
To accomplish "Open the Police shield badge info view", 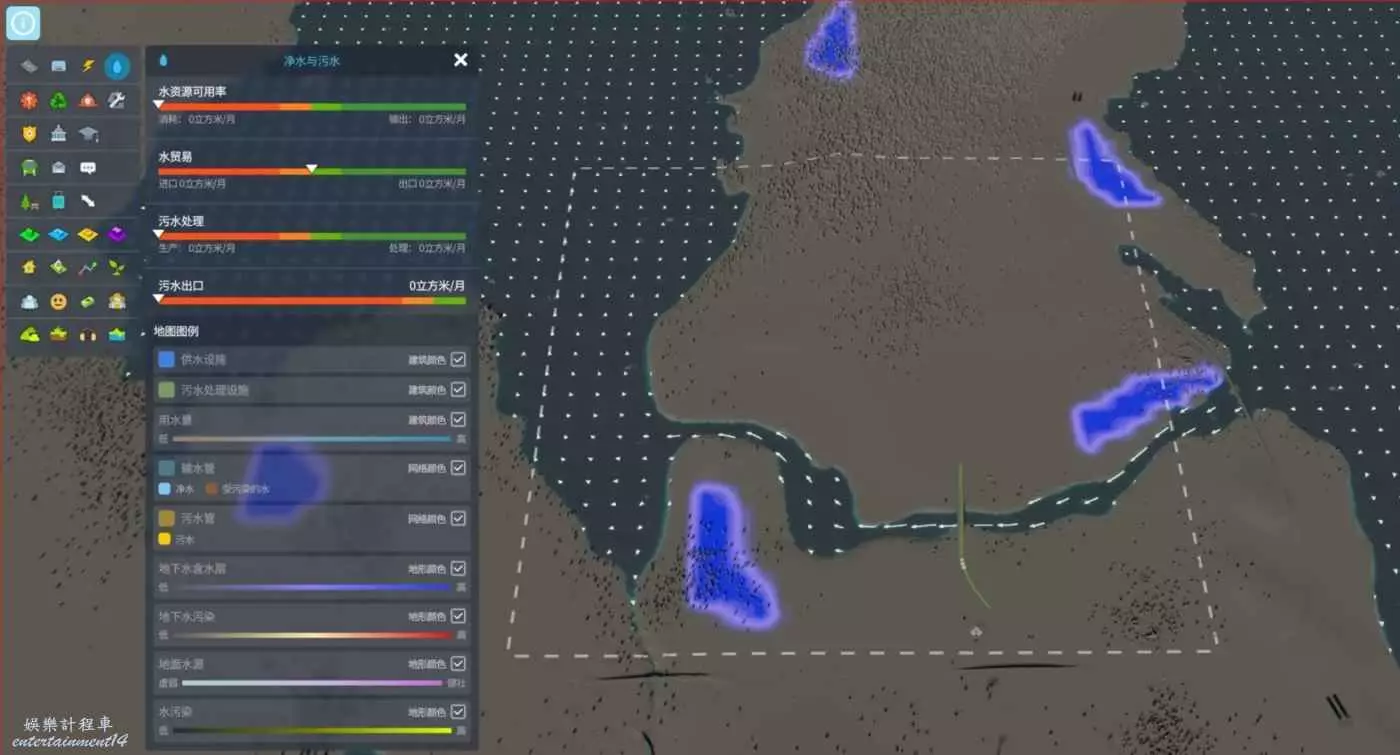I will tap(29, 134).
